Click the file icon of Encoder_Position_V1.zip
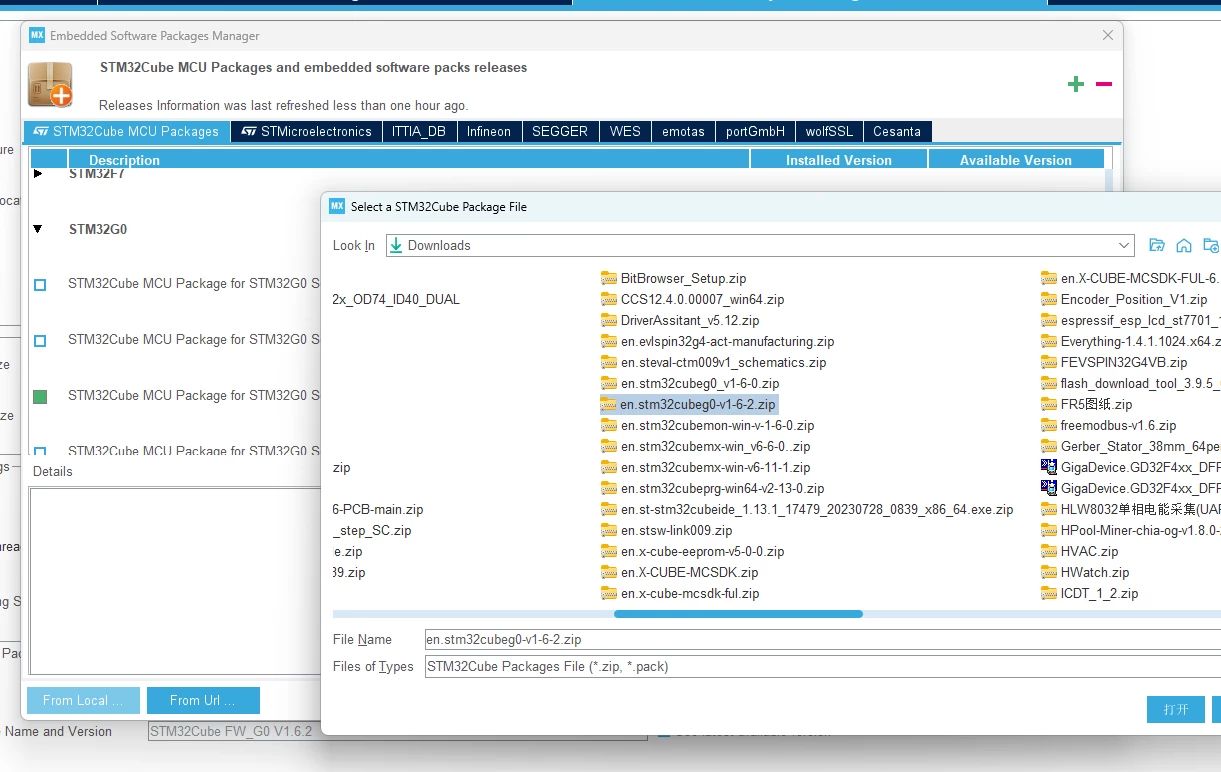This screenshot has width=1221, height=772. pyautogui.click(x=1049, y=299)
